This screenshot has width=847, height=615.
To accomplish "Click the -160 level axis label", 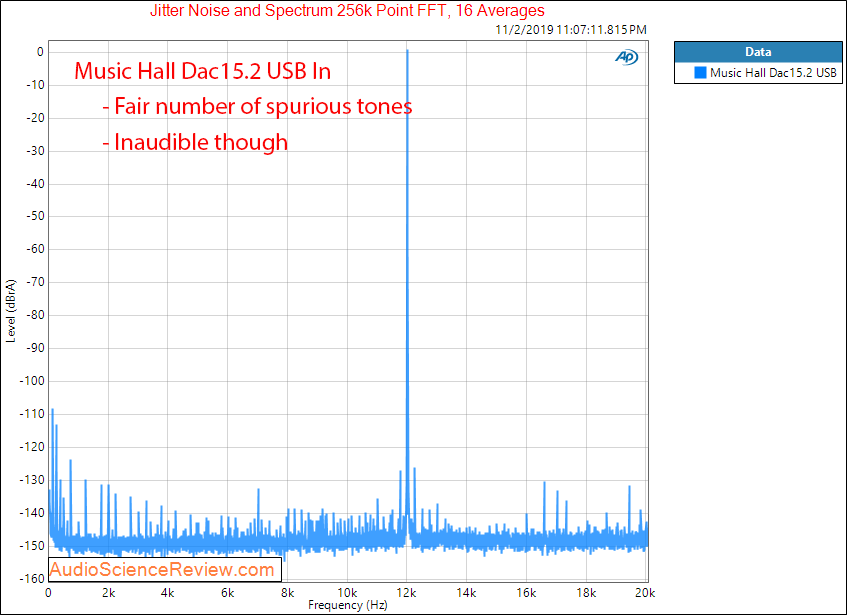I will (x=32, y=579).
